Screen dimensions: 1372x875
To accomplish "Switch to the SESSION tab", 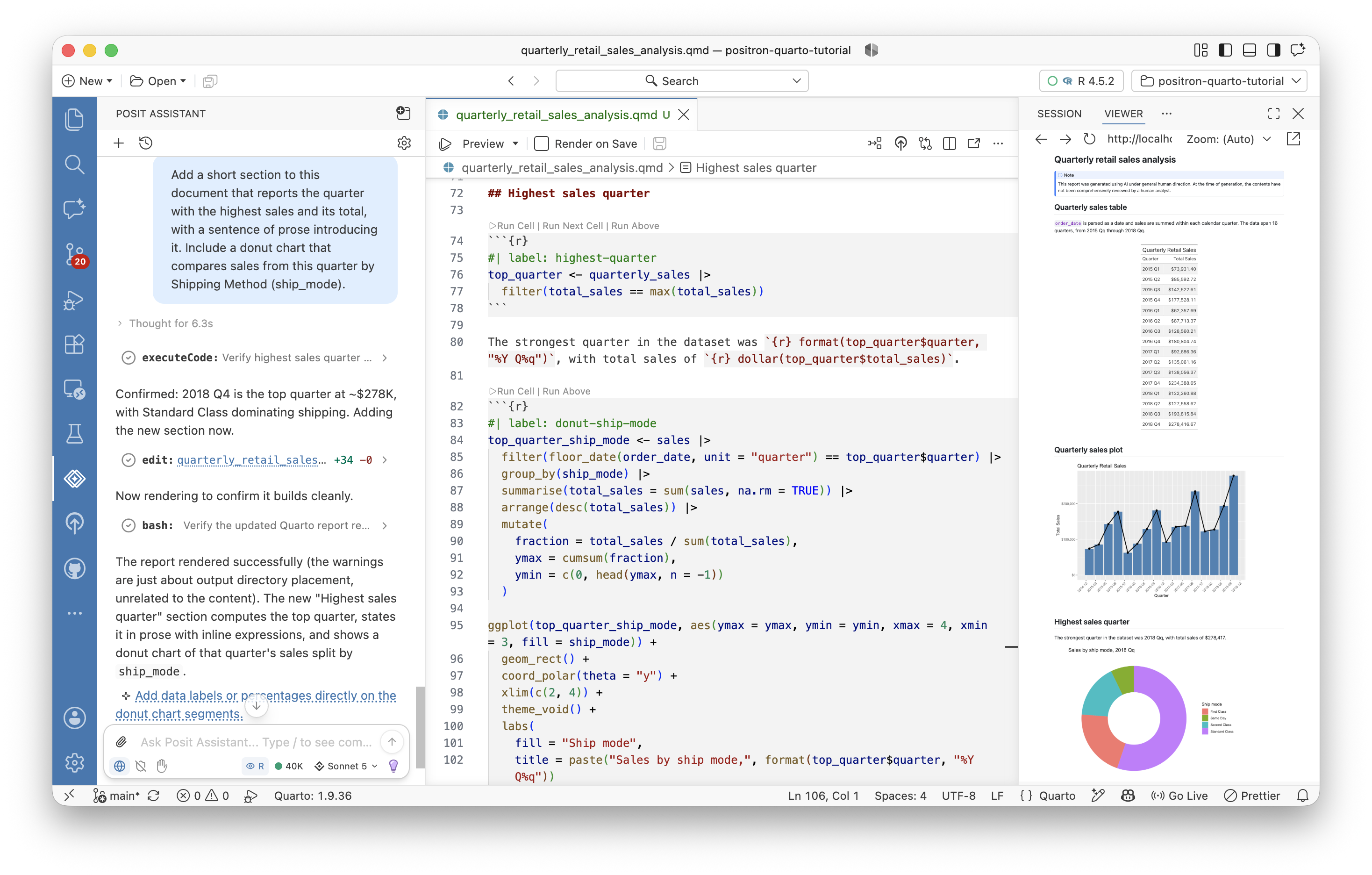I will pyautogui.click(x=1058, y=114).
